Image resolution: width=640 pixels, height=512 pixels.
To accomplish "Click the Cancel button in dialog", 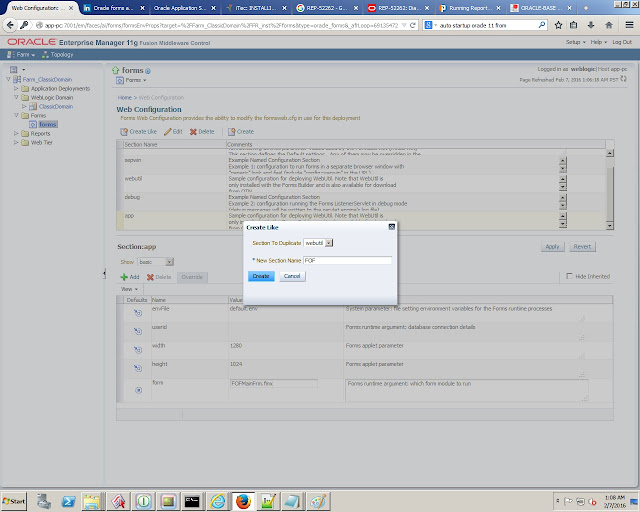I will point(292,276).
